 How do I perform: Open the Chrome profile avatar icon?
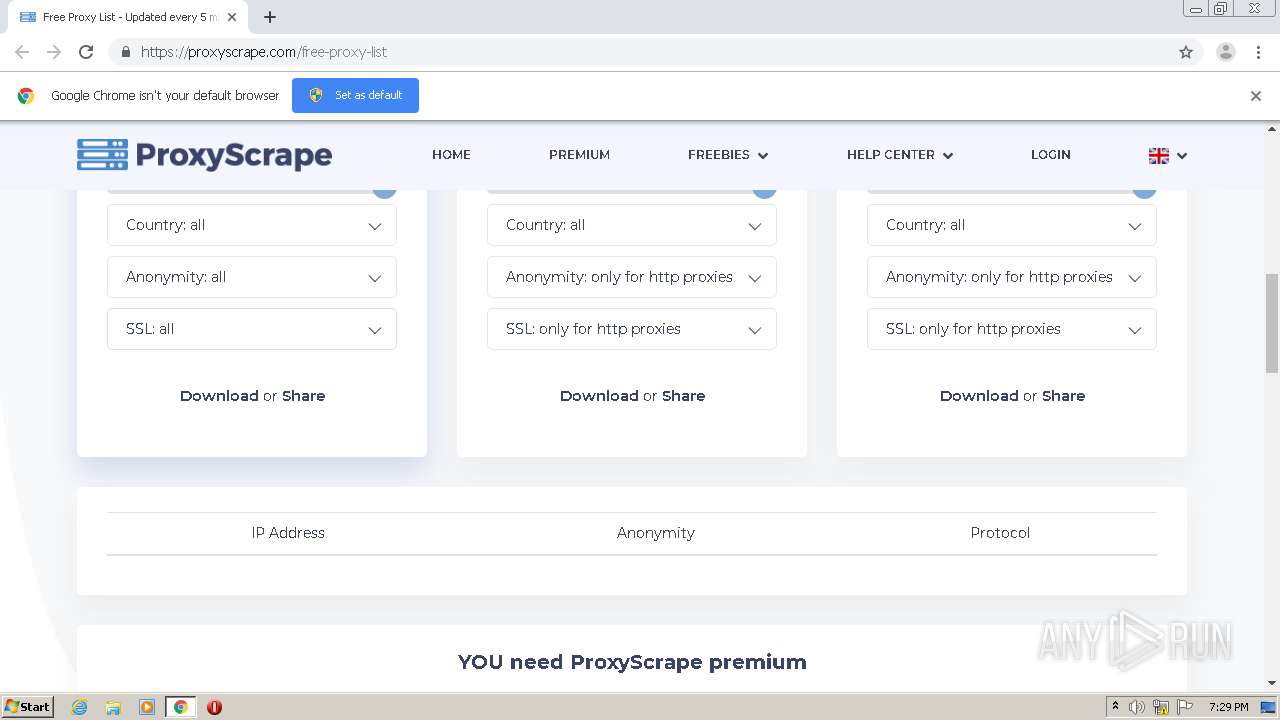pos(1225,52)
